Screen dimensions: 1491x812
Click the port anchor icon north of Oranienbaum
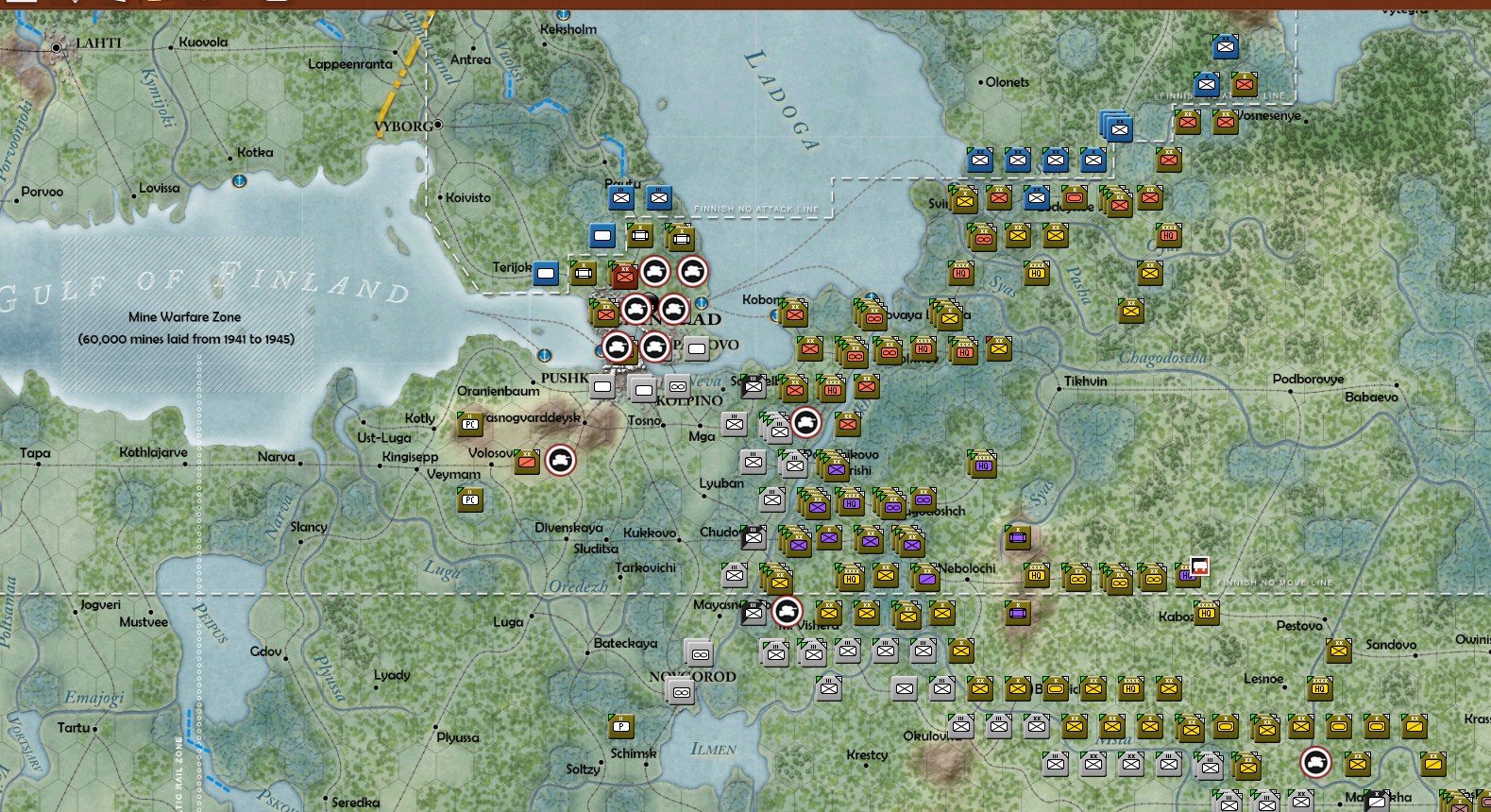[x=544, y=355]
